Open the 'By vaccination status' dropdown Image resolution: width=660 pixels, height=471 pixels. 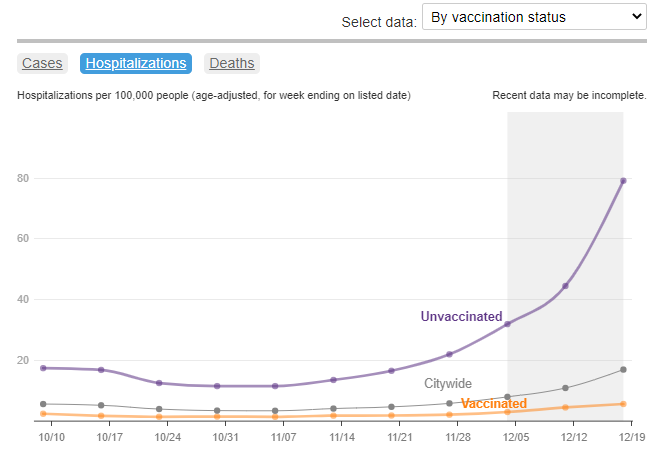click(535, 17)
